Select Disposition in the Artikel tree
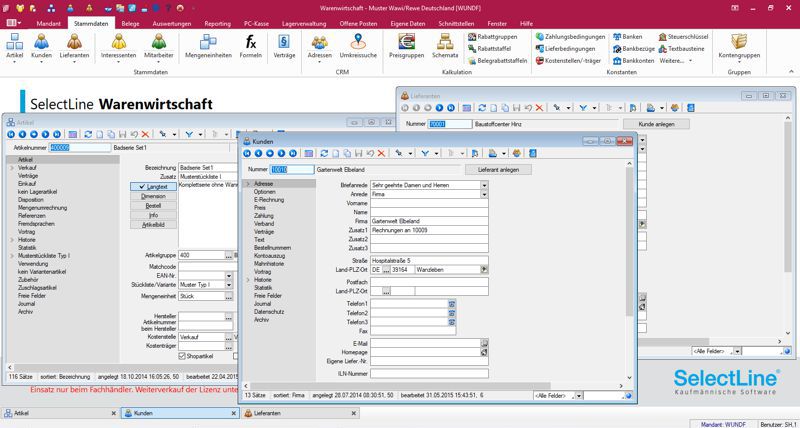 point(31,199)
